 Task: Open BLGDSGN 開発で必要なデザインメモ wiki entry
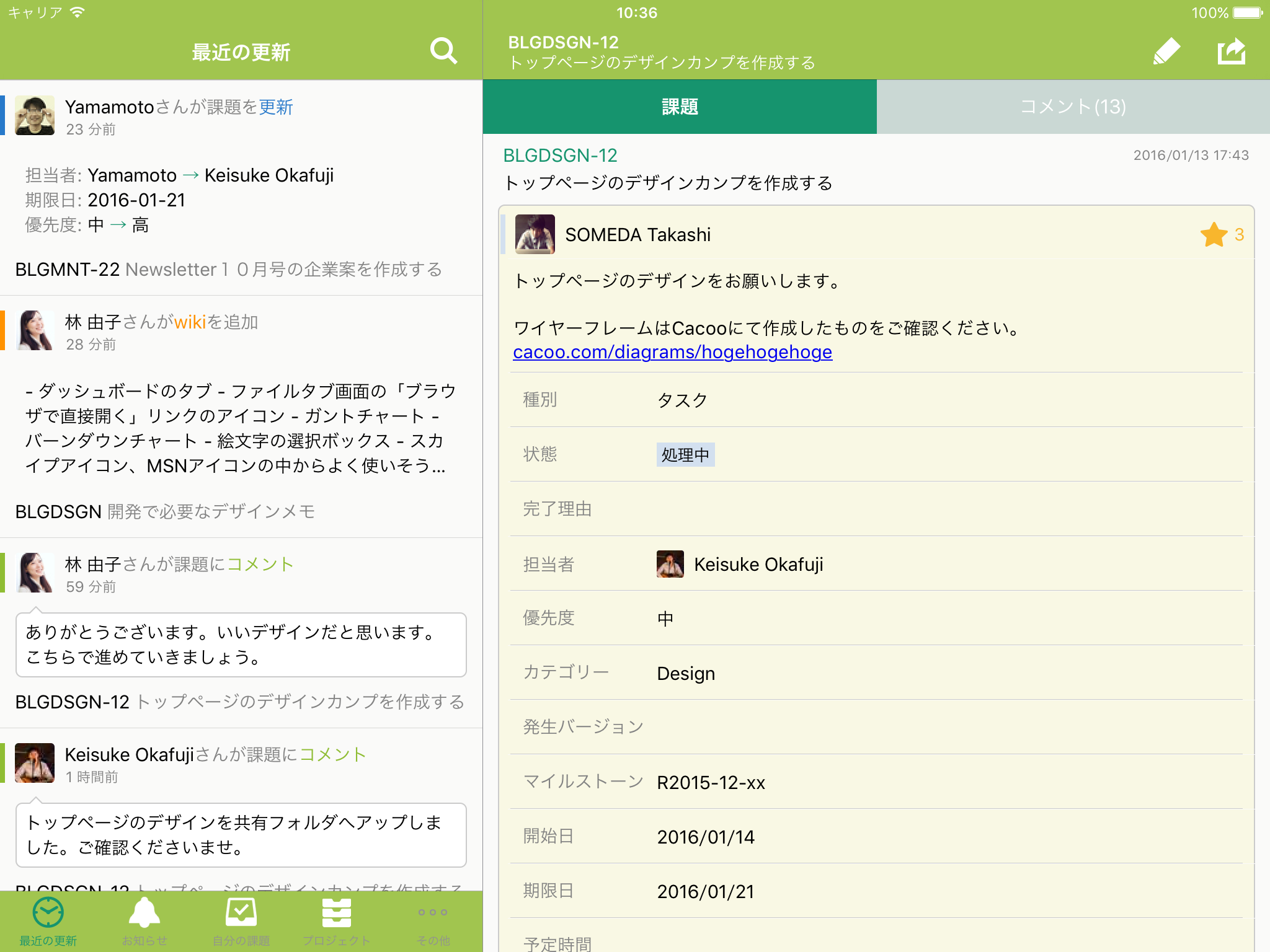165,511
